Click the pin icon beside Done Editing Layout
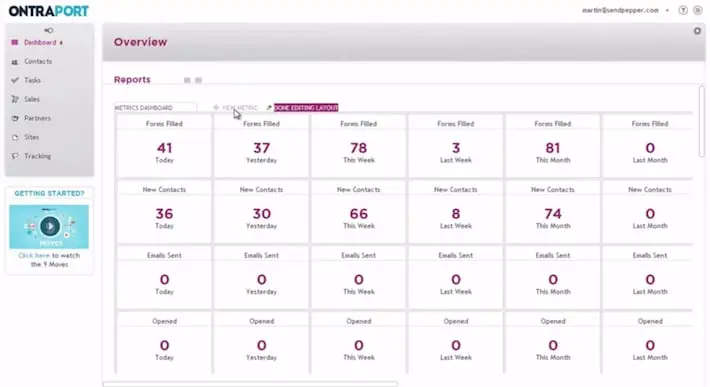This screenshot has width=710, height=387. (269, 108)
